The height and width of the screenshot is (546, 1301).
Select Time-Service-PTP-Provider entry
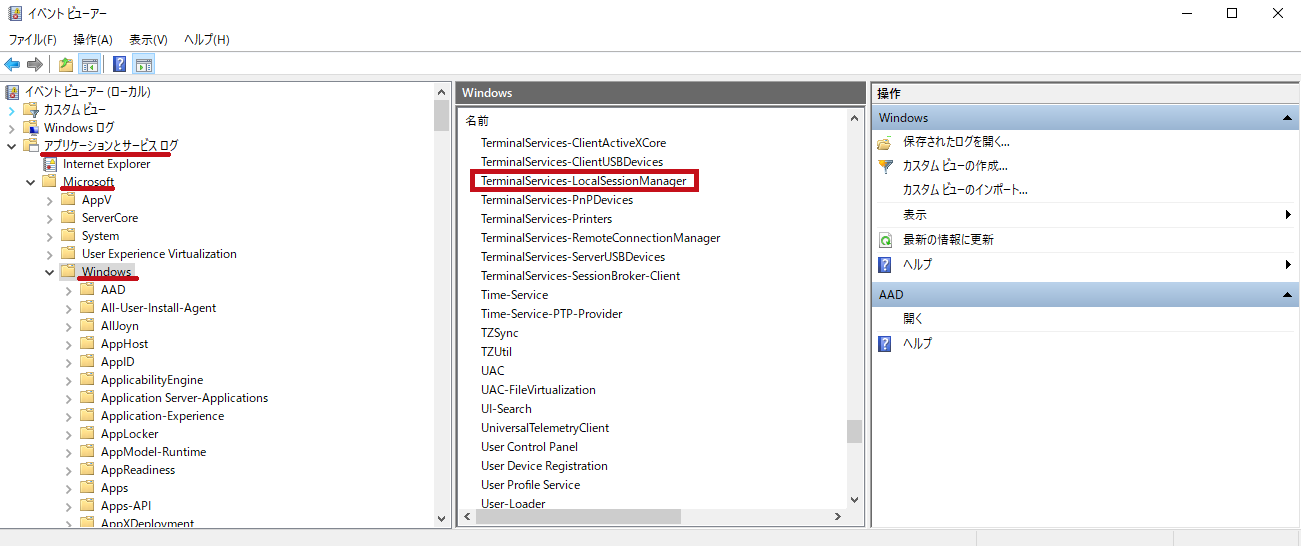click(551, 314)
